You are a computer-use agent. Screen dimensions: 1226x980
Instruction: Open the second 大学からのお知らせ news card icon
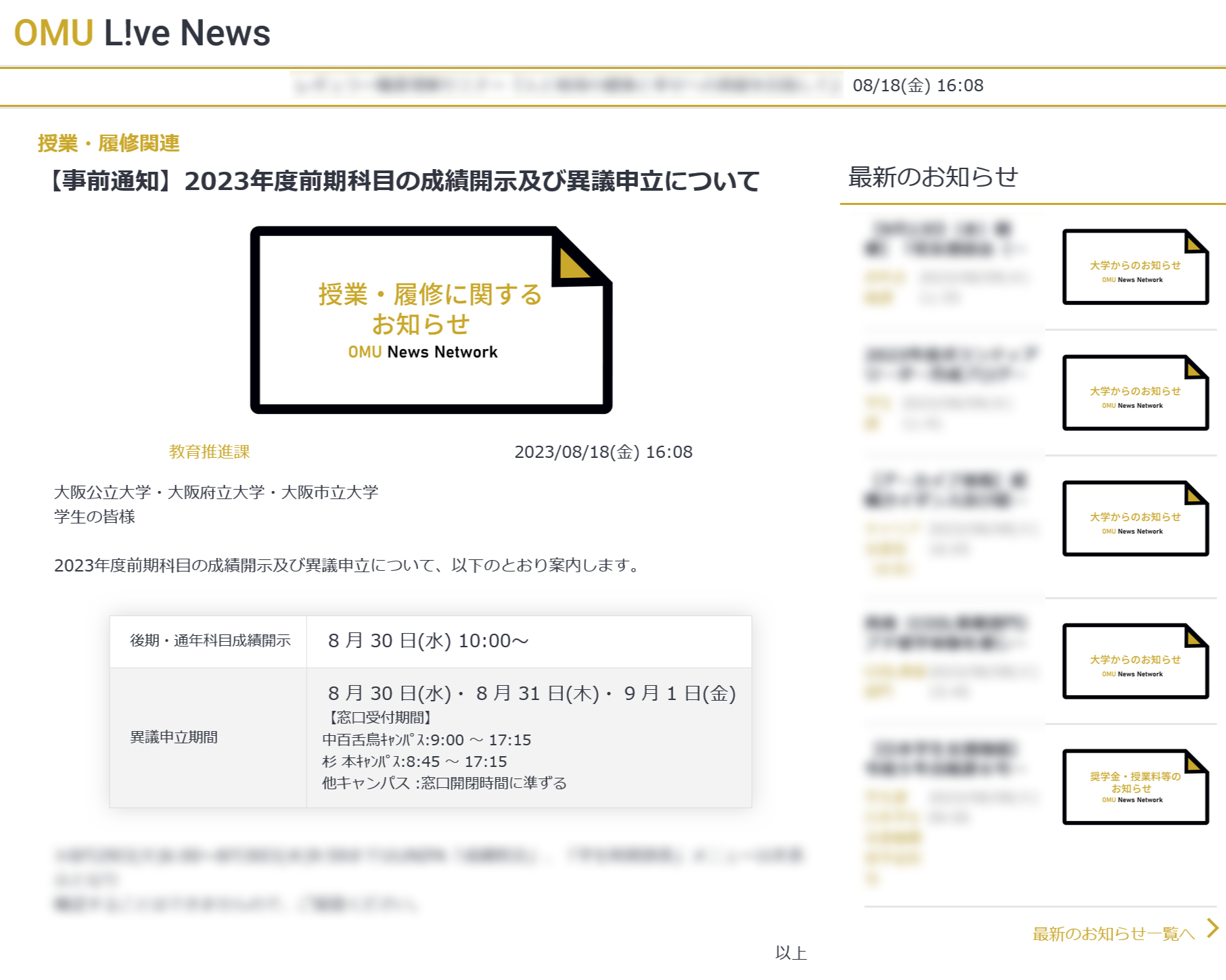(1135, 391)
